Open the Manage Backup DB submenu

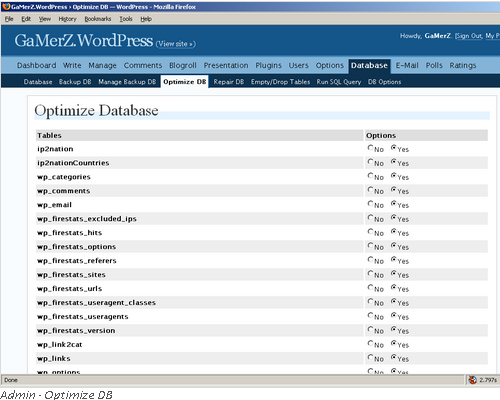[127, 82]
